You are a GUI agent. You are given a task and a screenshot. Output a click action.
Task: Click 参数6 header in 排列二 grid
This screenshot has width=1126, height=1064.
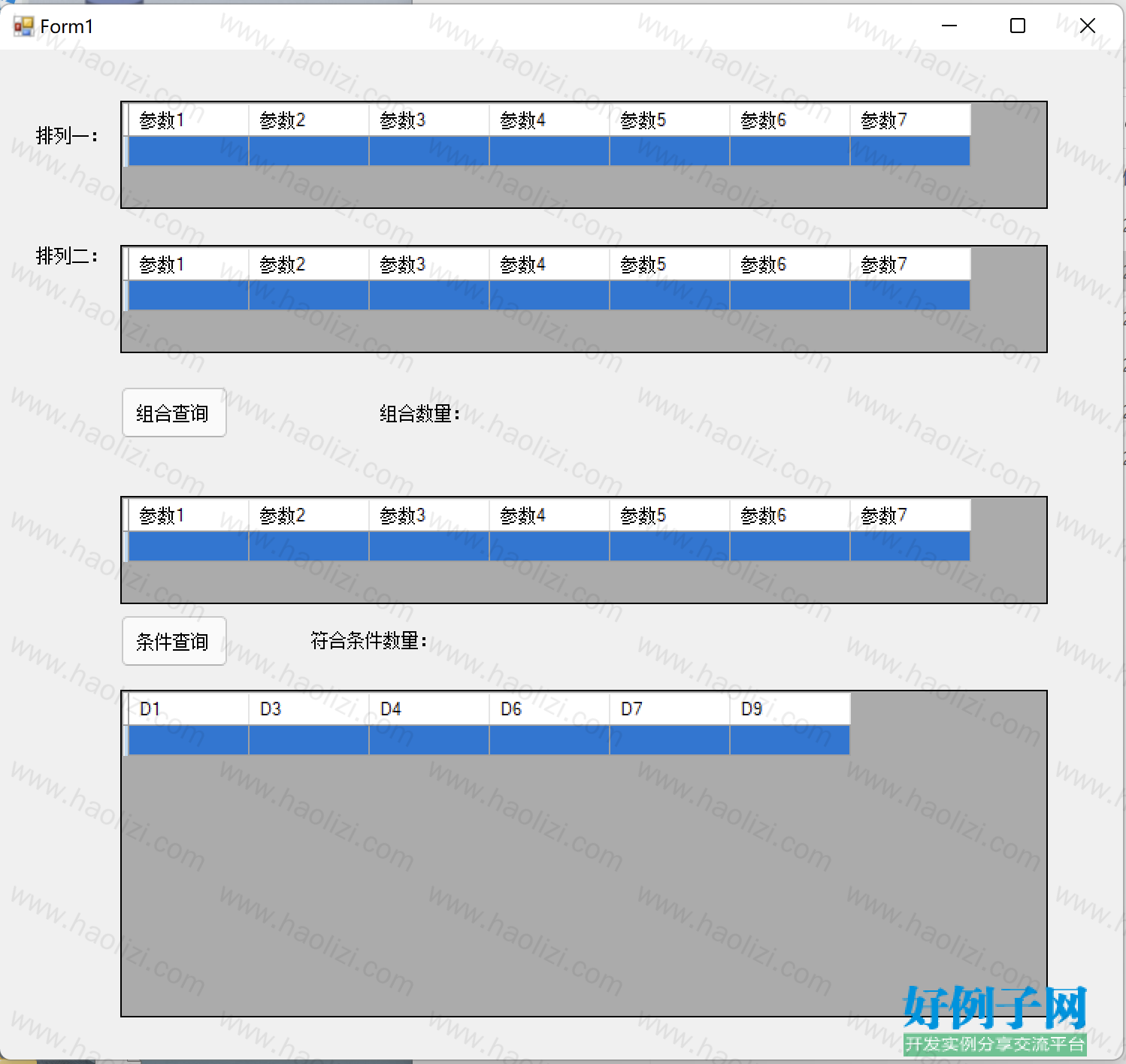pyautogui.click(x=790, y=264)
